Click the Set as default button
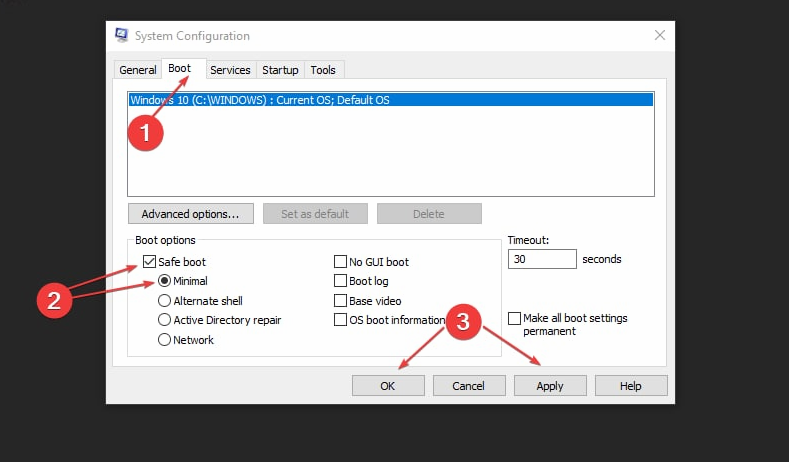This screenshot has height=462, width=789. [315, 214]
